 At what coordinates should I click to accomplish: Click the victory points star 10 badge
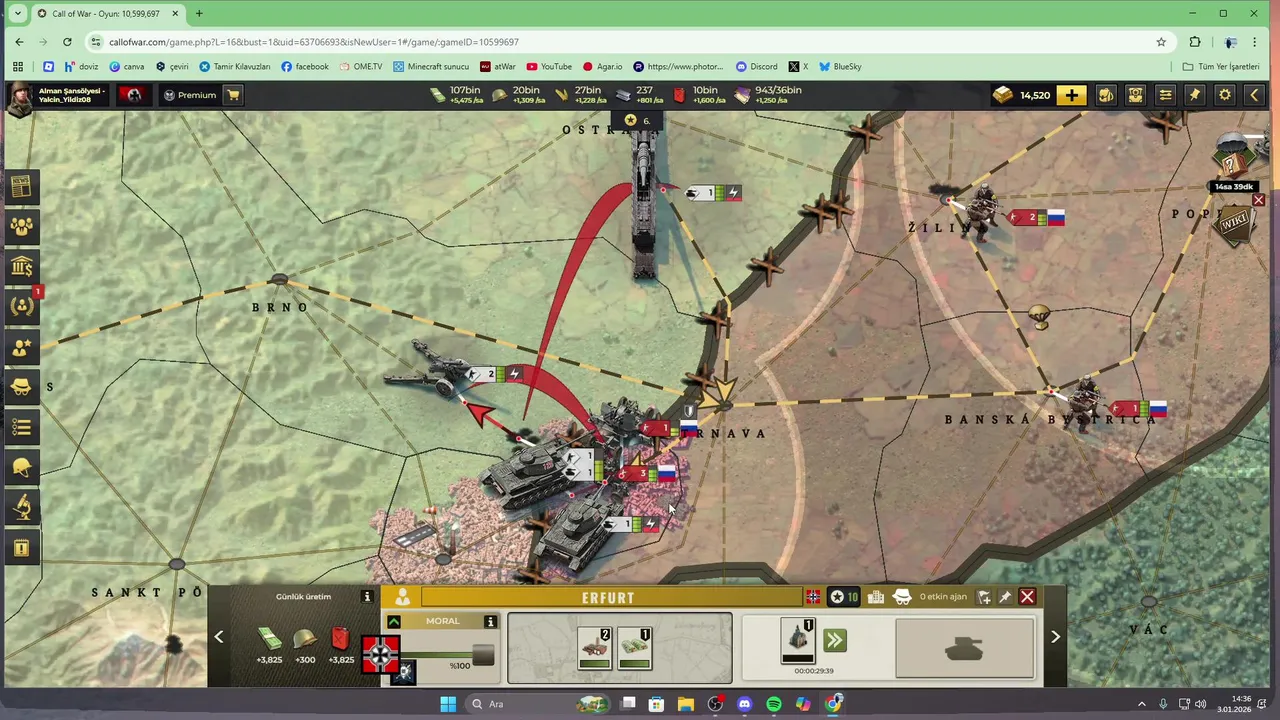tap(844, 597)
